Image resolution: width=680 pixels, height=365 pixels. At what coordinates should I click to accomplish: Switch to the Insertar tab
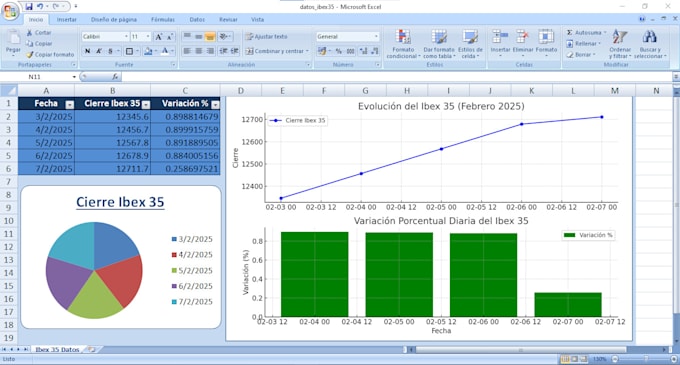(66, 20)
